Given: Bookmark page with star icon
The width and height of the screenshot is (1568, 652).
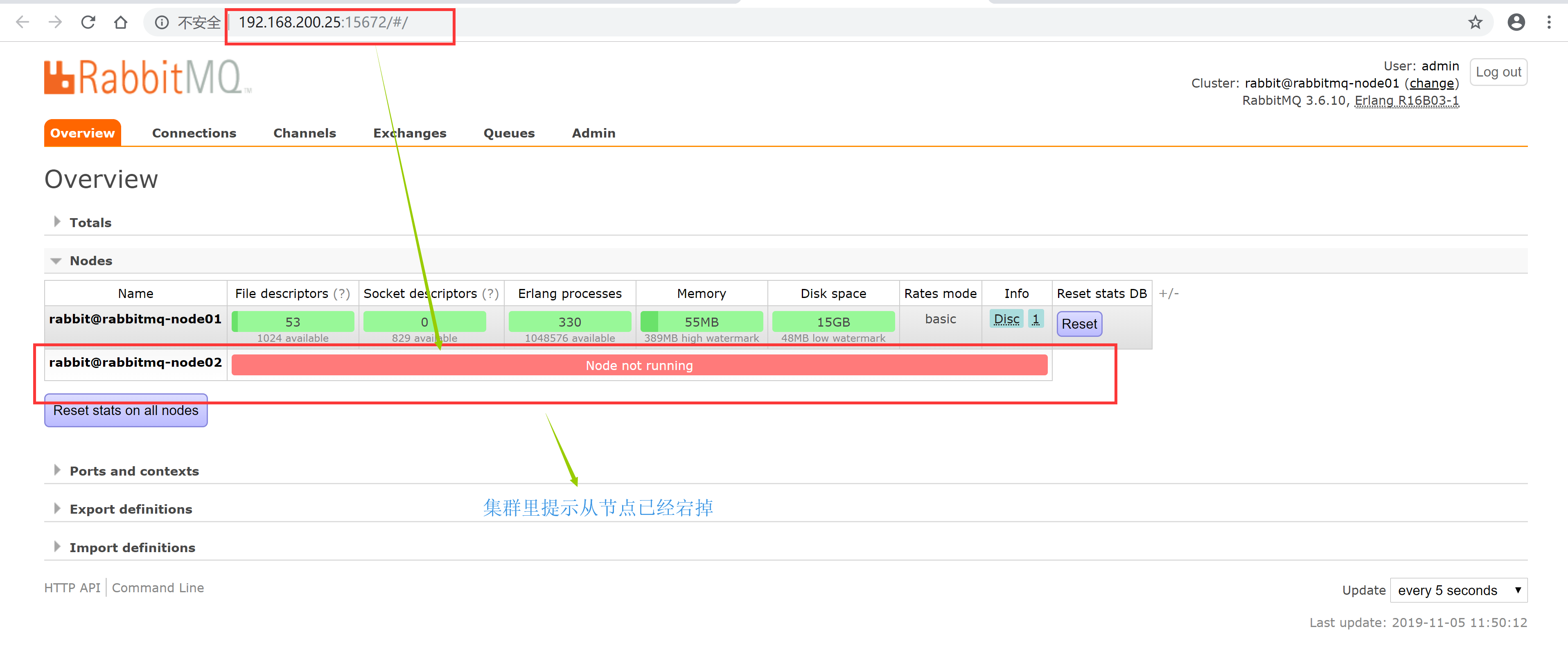Looking at the screenshot, I should click(x=1475, y=23).
